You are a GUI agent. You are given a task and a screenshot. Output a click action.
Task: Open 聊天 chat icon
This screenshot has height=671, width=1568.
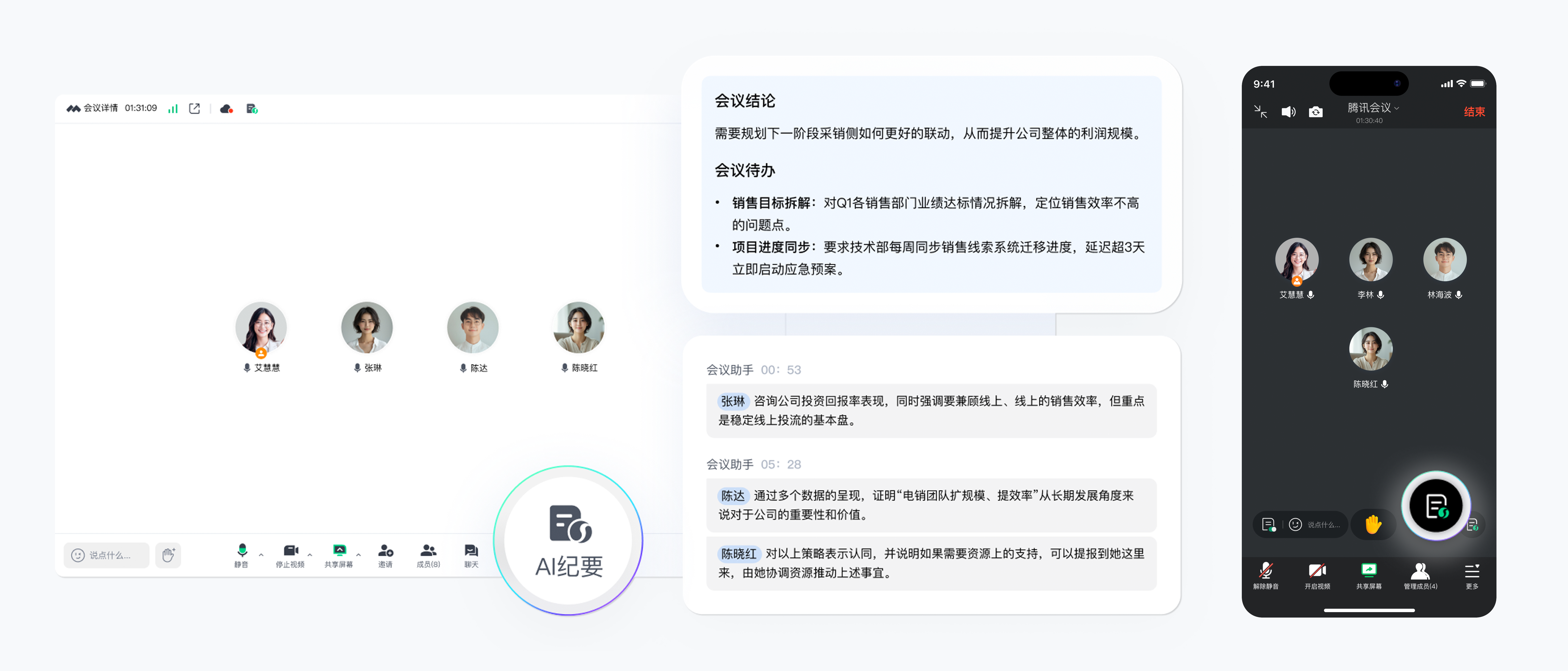pos(471,555)
